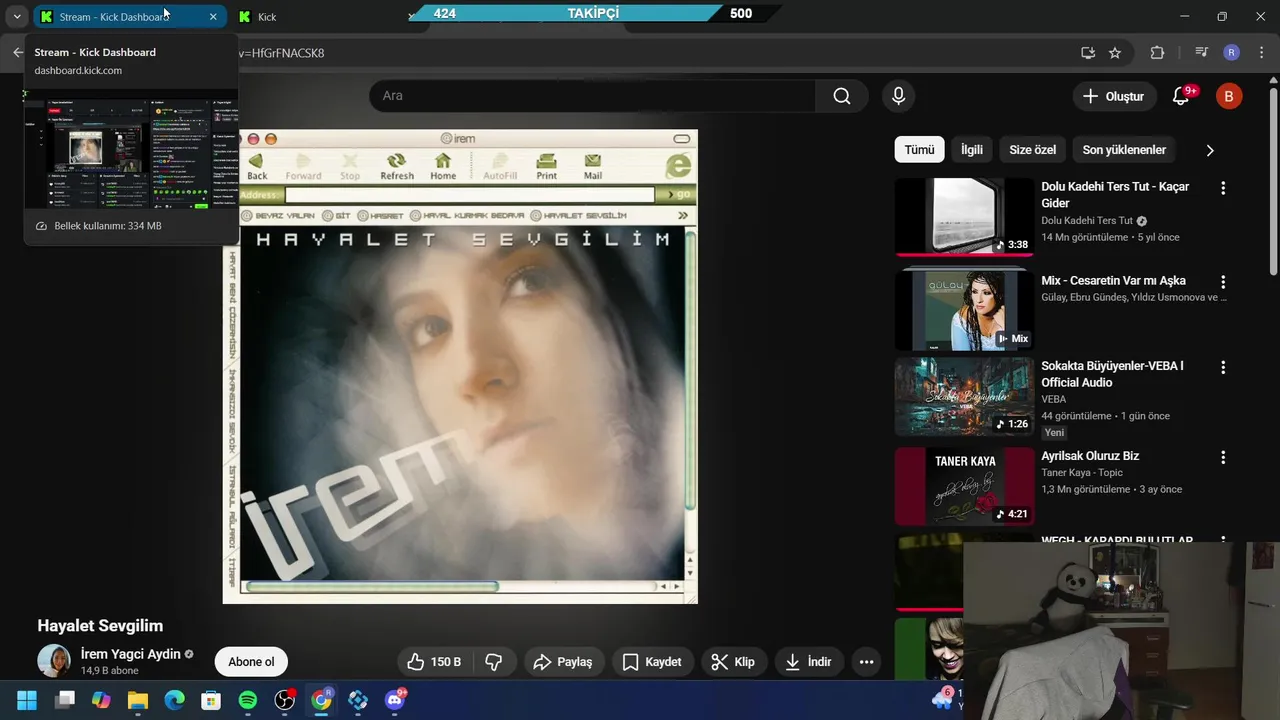Select the Tümü filter chip

(x=919, y=150)
